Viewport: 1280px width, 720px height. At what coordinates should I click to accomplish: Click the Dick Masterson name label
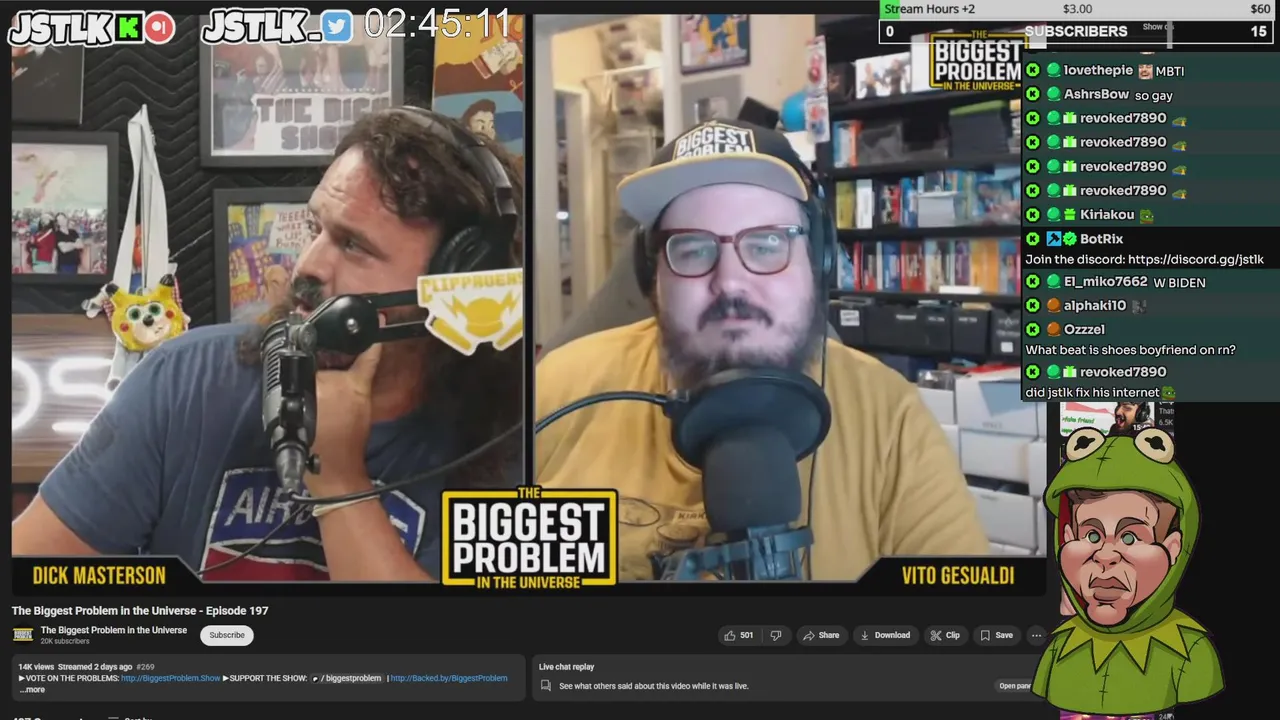99,575
